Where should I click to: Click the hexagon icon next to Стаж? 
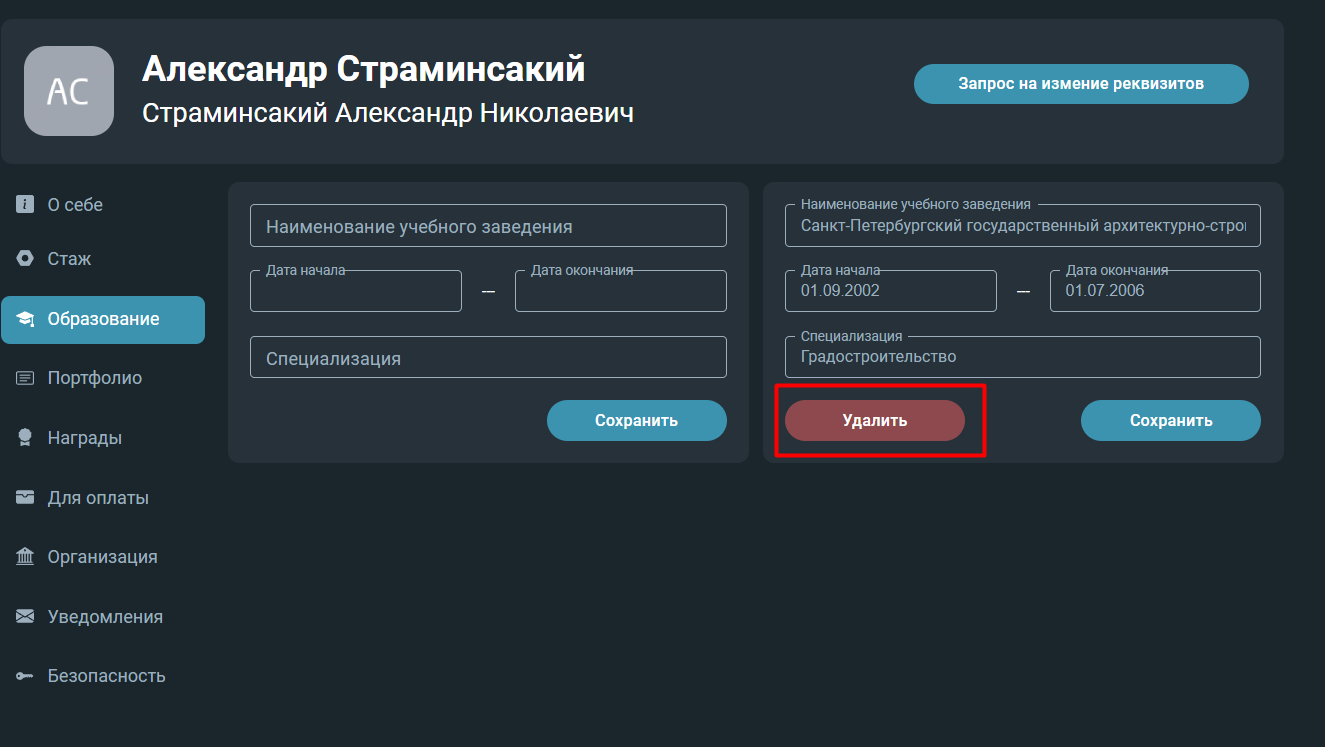(25, 258)
